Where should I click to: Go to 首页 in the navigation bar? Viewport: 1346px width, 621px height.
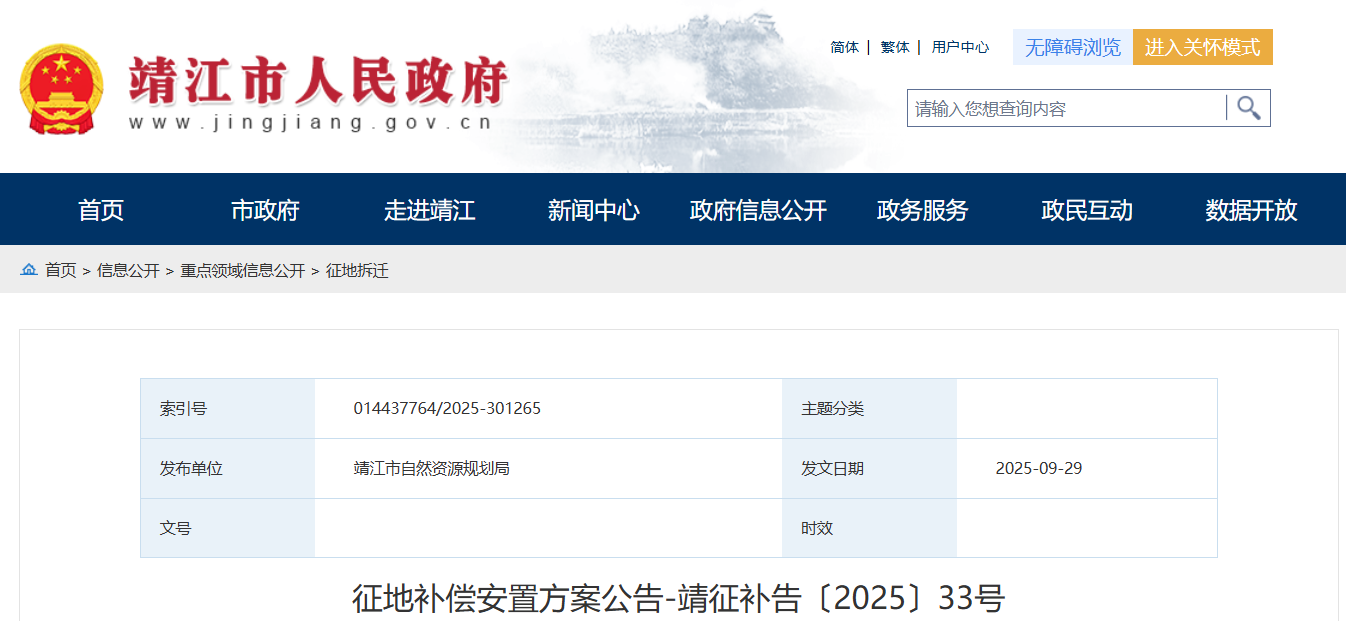101,210
